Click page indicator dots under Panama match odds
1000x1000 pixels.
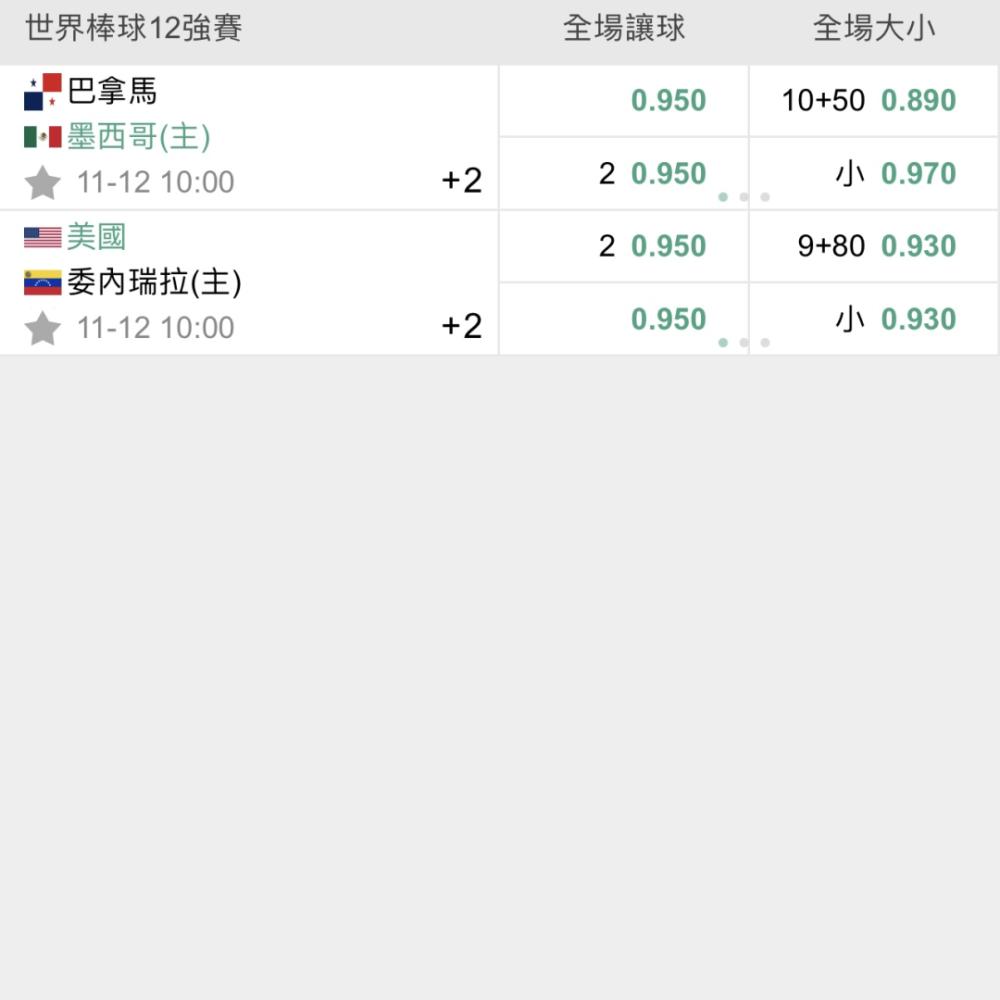click(744, 197)
